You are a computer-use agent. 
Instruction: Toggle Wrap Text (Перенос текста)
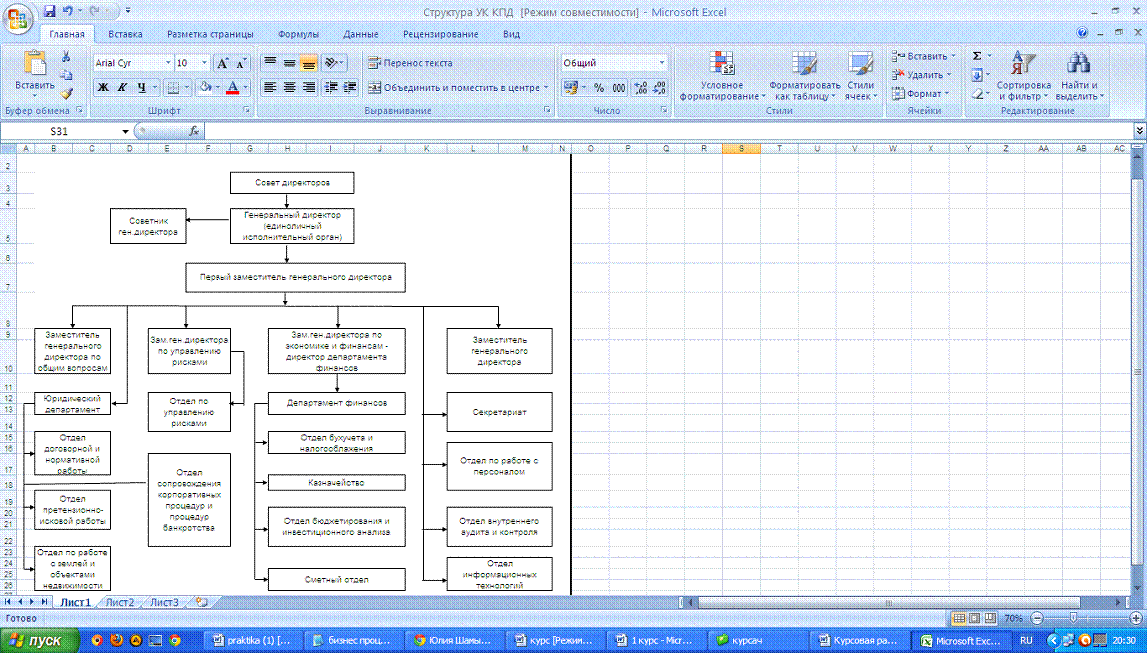tap(410, 63)
